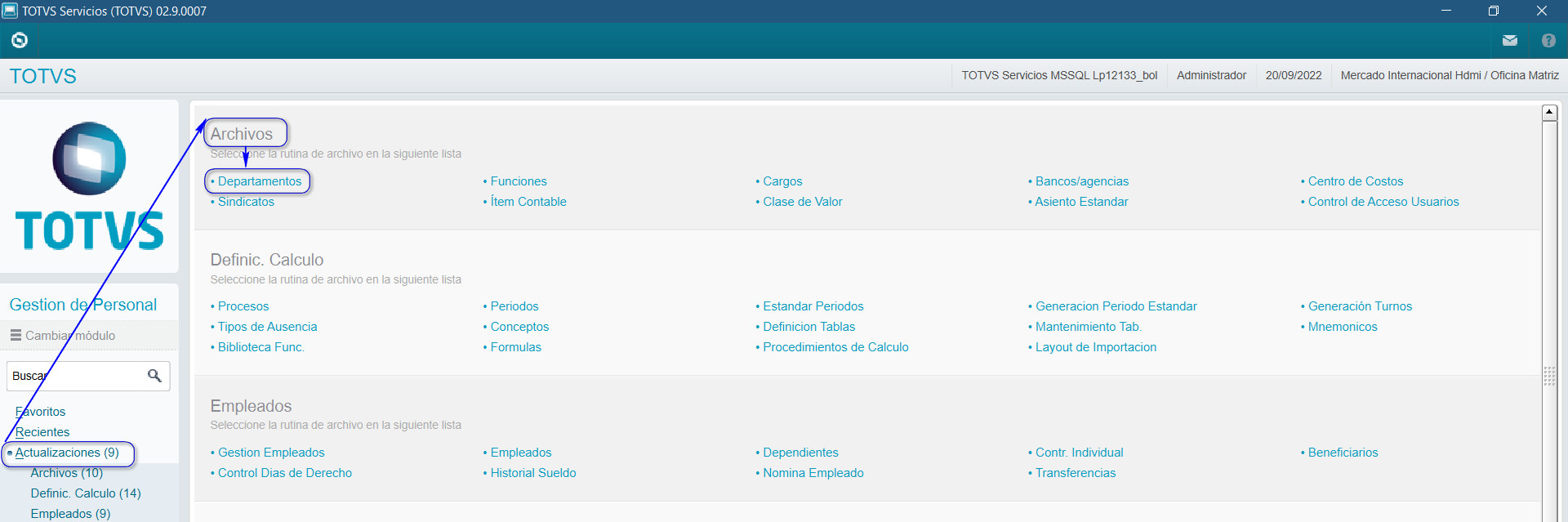Open Ítem Contable routine
Image resolution: width=1568 pixels, height=522 pixels.
[528, 202]
